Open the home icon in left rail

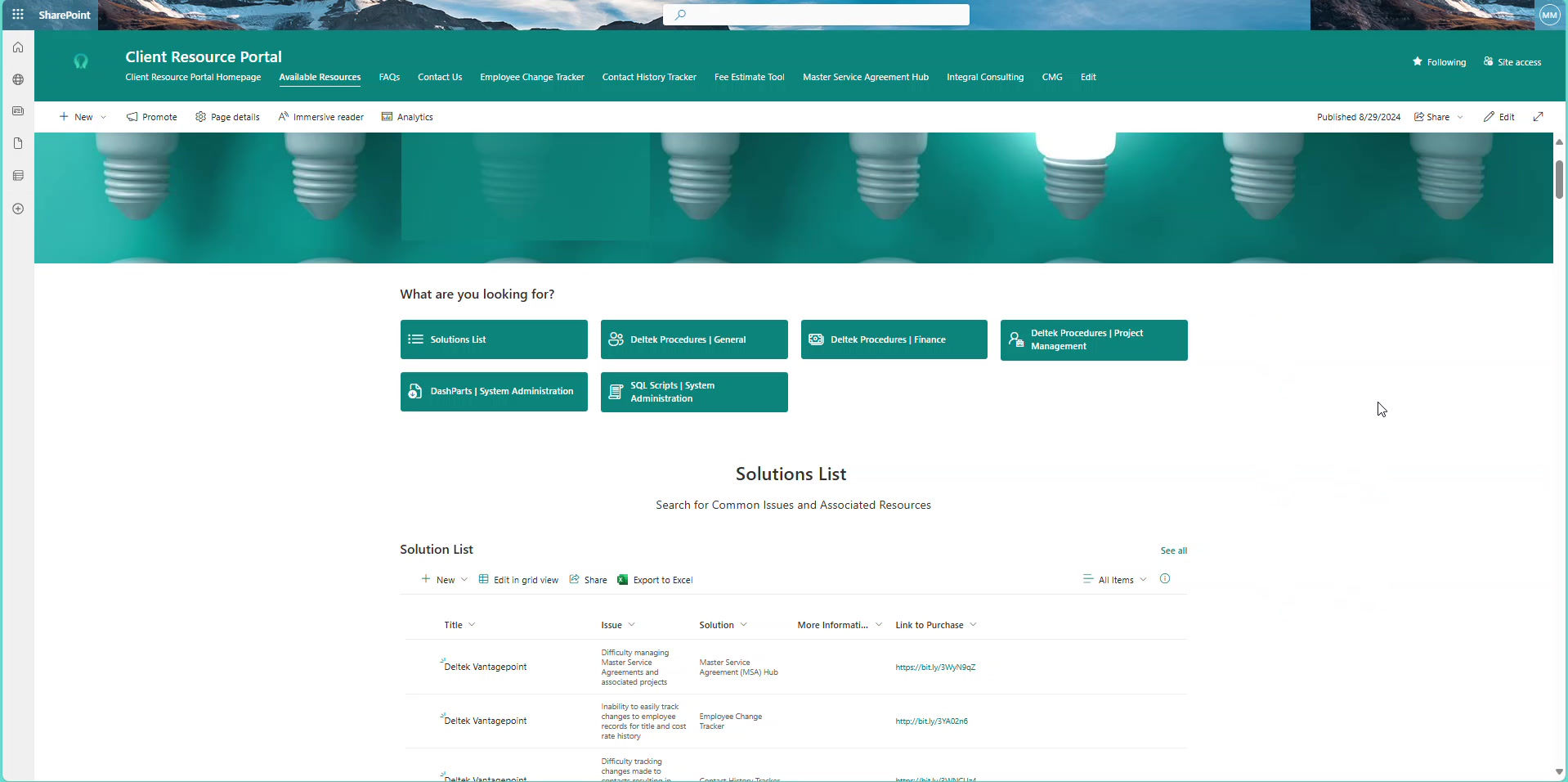[x=18, y=47]
